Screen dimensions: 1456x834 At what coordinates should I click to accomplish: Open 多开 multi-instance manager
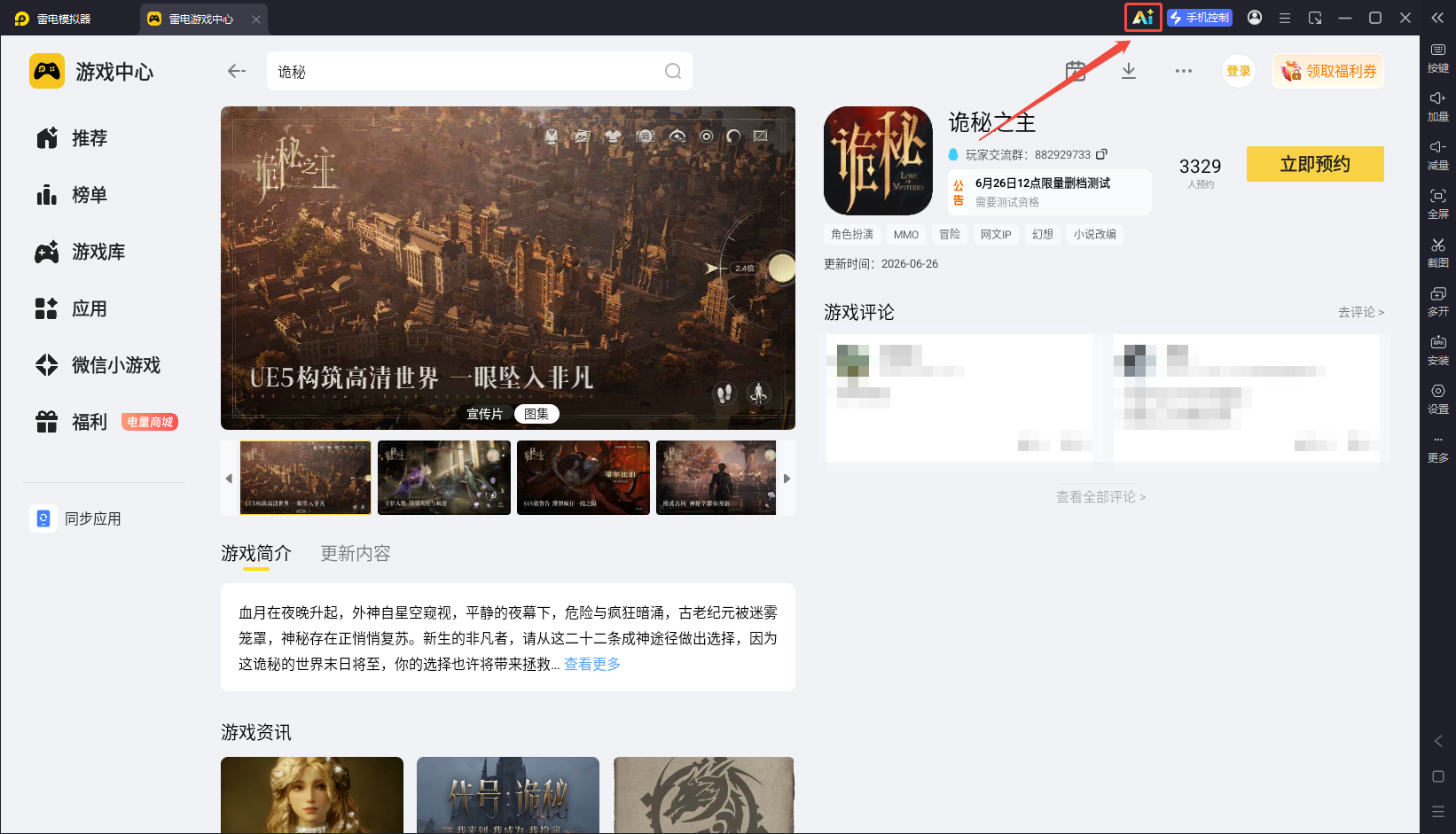[x=1437, y=302]
